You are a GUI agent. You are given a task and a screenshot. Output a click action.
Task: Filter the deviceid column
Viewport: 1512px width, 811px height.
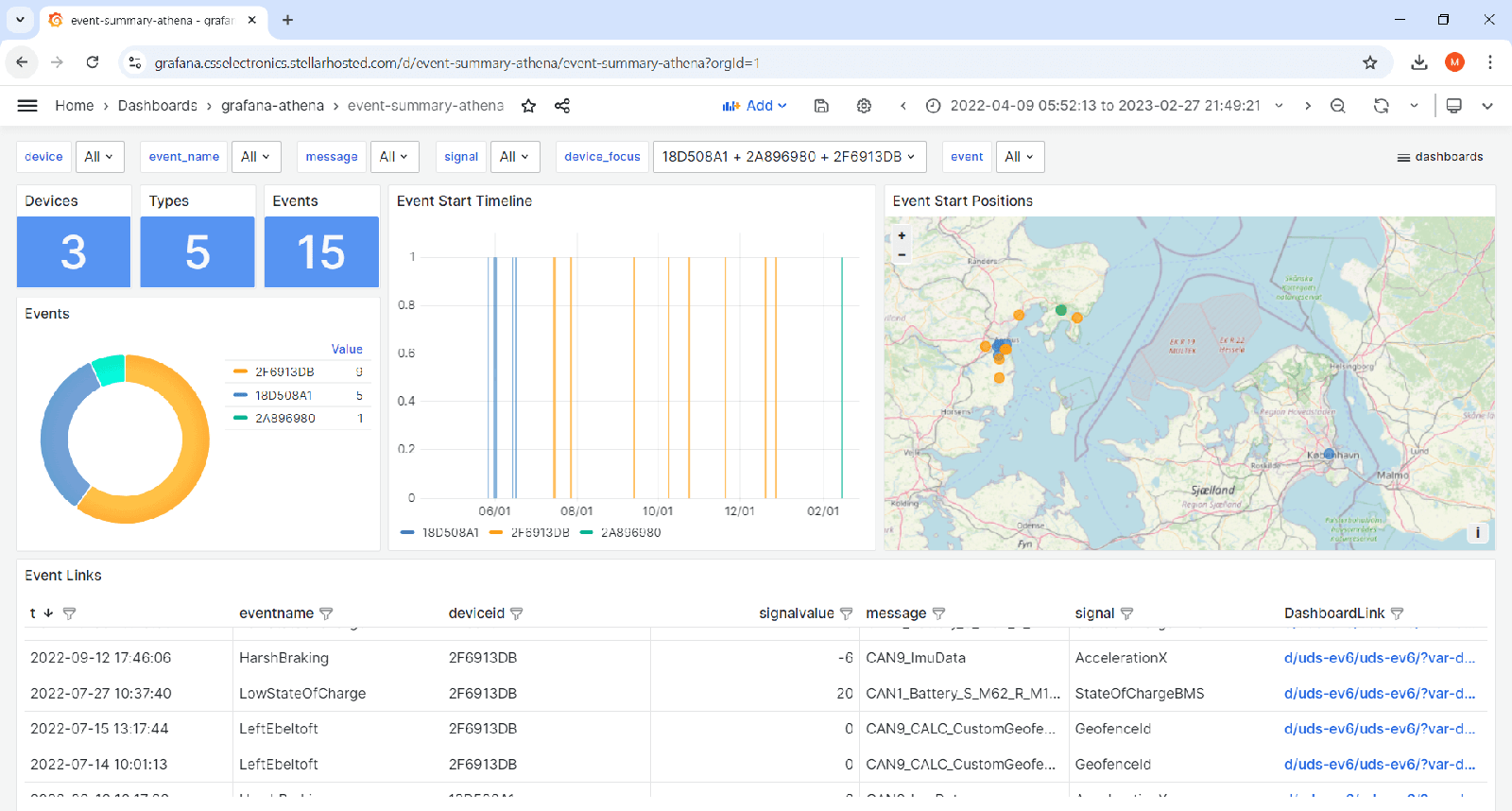tap(516, 613)
